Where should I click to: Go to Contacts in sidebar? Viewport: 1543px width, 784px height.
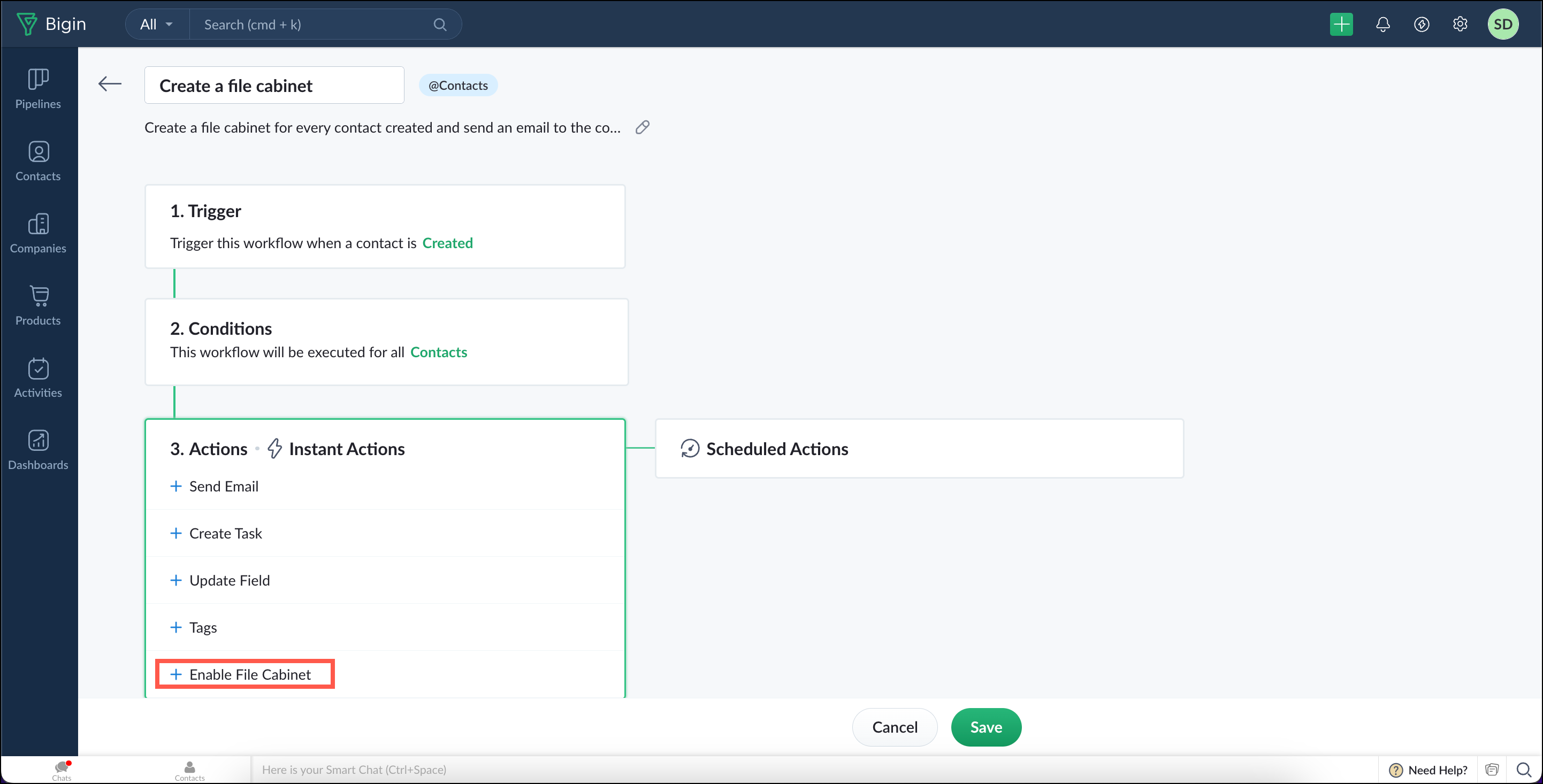tap(38, 160)
